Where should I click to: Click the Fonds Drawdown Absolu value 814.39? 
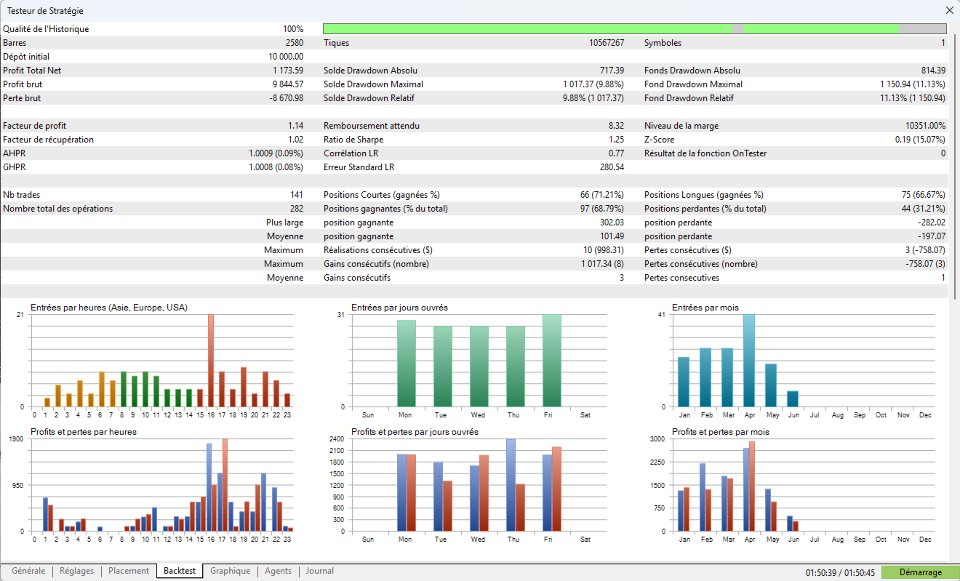pyautogui.click(x=934, y=70)
